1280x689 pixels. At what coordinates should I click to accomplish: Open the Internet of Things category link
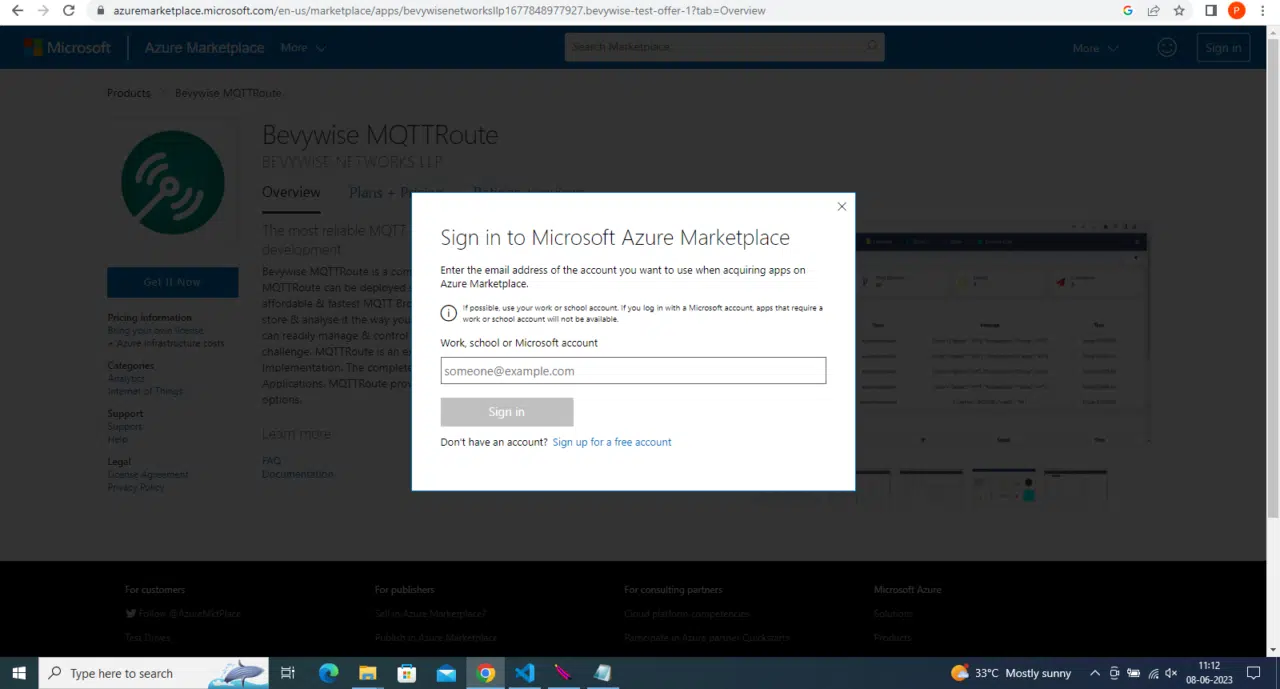[145, 391]
